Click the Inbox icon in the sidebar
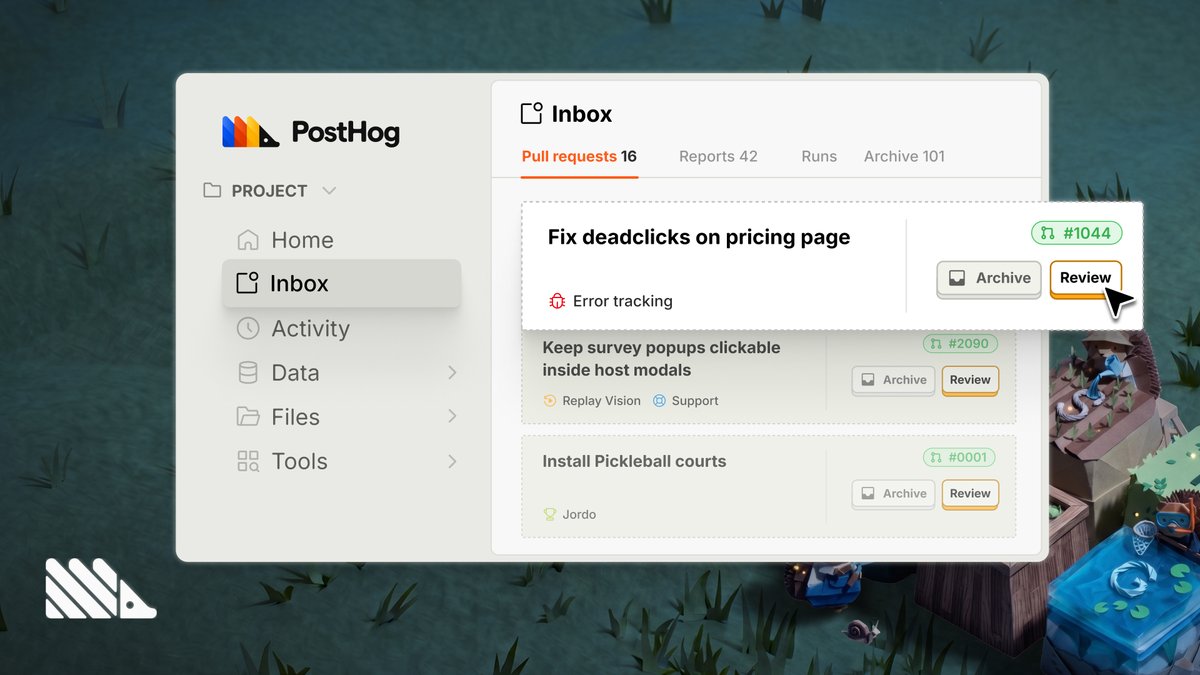Viewport: 1200px width, 675px height. tap(247, 283)
